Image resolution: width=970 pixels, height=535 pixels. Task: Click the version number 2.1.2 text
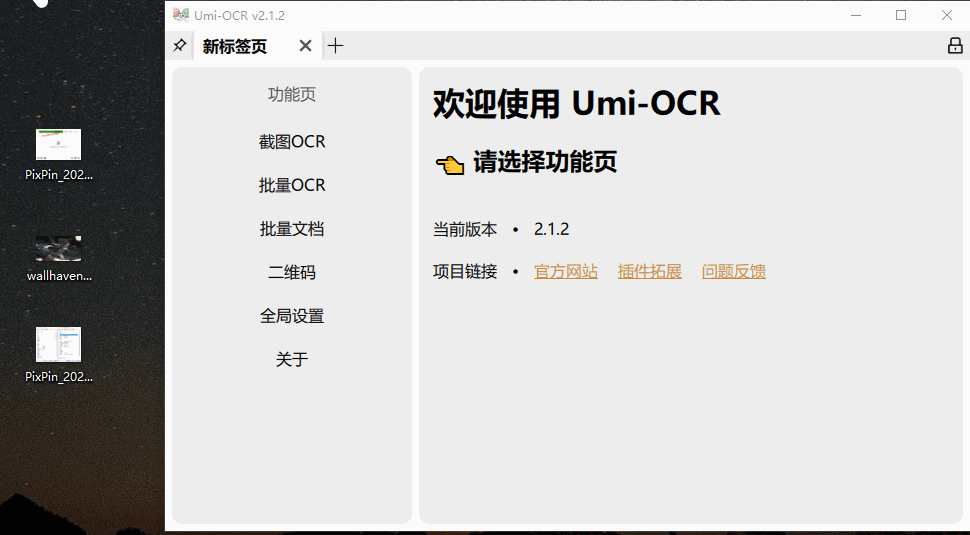click(551, 229)
